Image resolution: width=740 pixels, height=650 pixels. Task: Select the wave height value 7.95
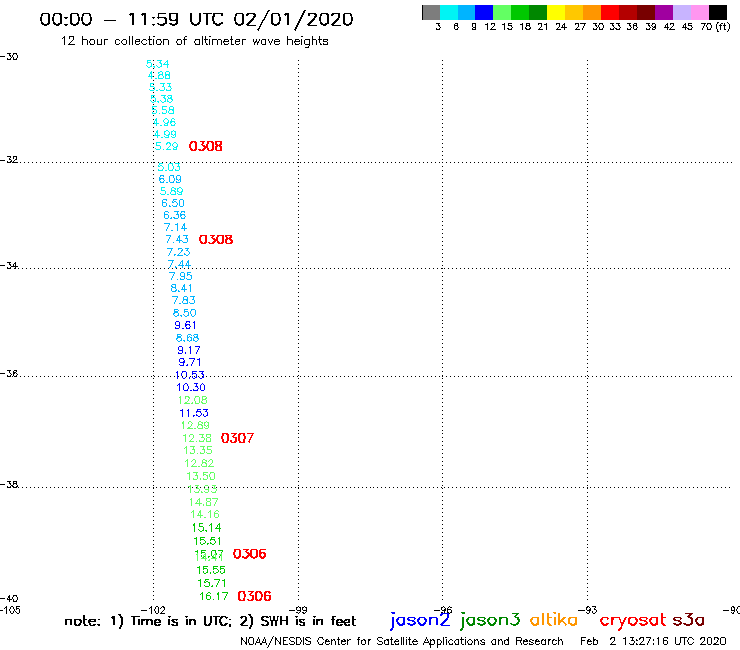pyautogui.click(x=181, y=276)
